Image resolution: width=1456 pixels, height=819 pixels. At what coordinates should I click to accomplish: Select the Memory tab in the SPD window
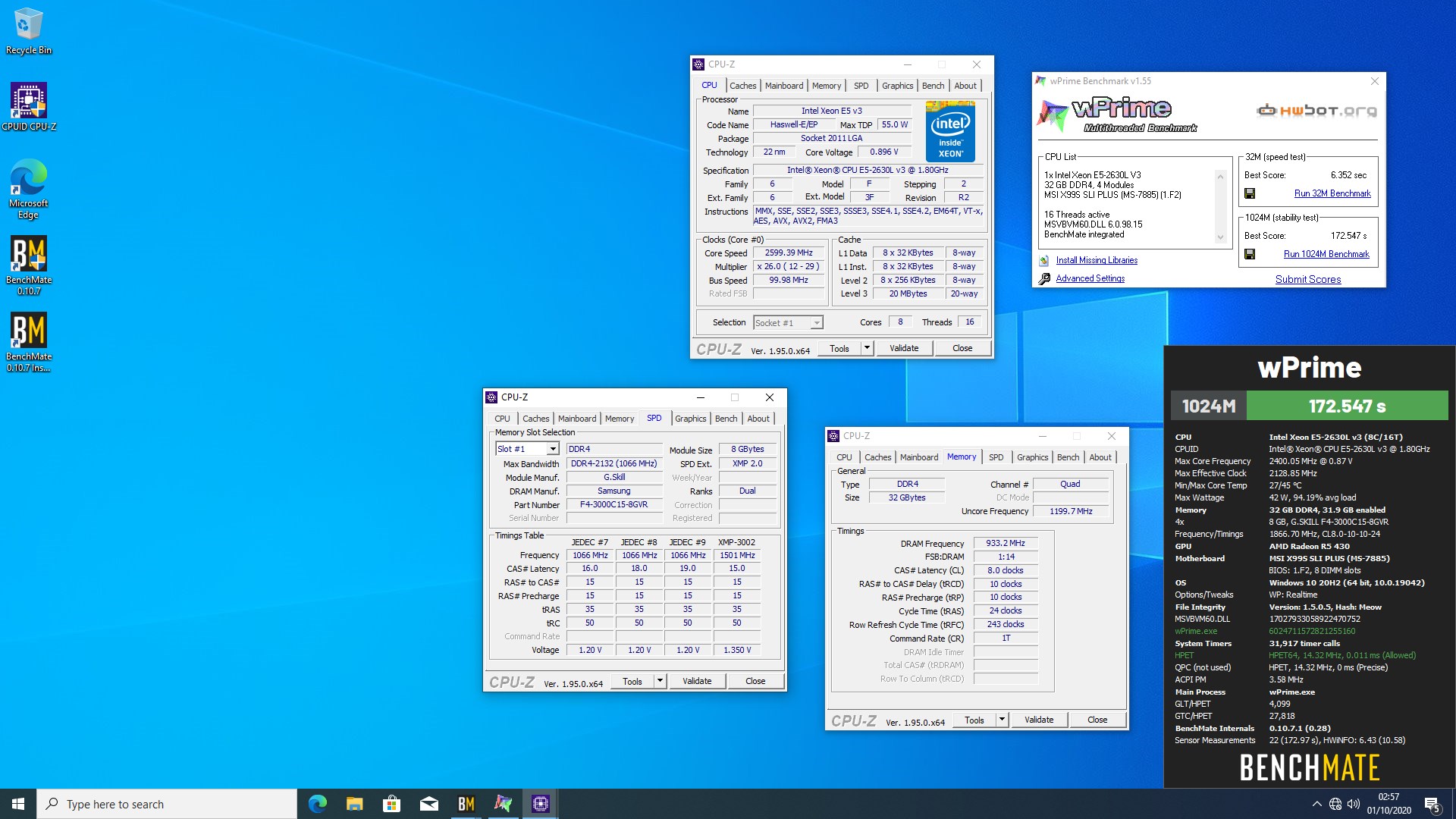619,419
